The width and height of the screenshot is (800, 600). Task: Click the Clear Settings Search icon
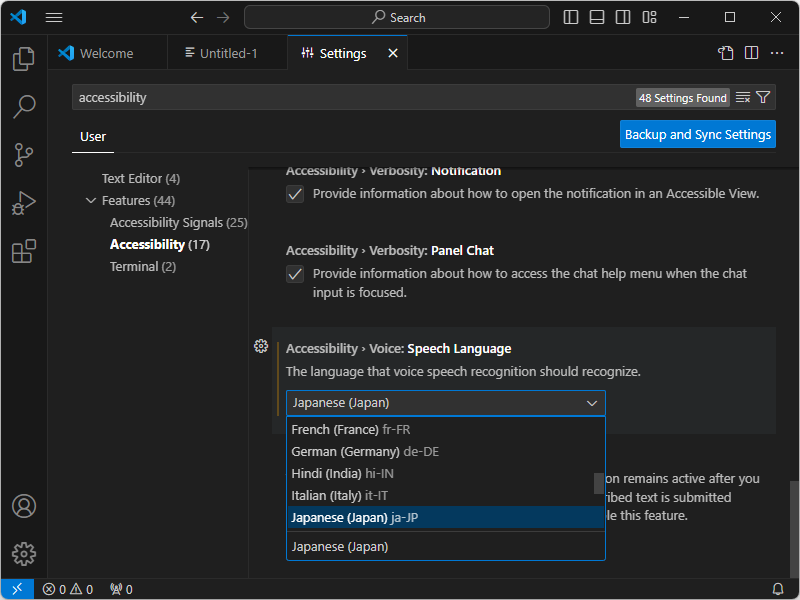744,97
